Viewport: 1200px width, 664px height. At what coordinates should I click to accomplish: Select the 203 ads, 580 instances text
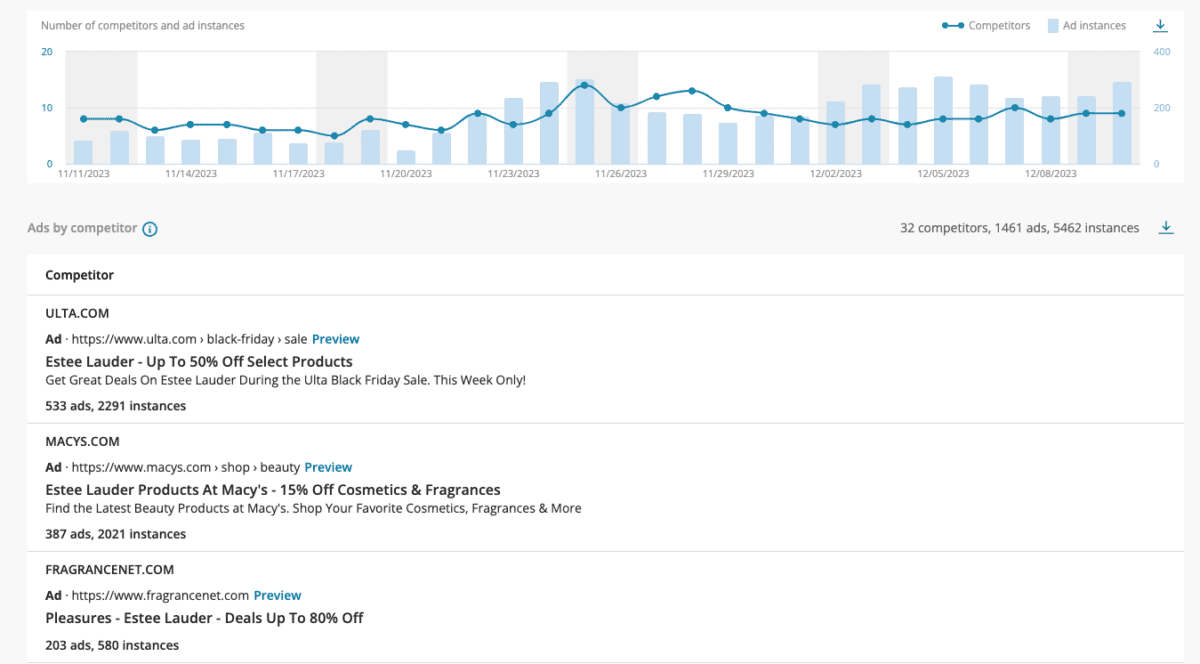pyautogui.click(x=112, y=645)
